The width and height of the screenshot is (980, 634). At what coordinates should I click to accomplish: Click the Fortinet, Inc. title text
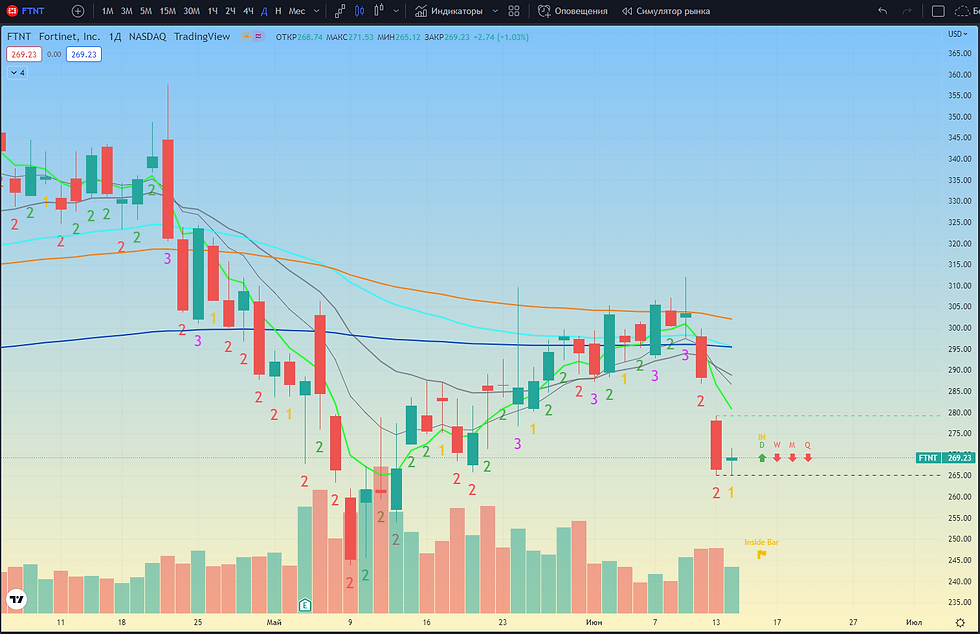click(69, 37)
